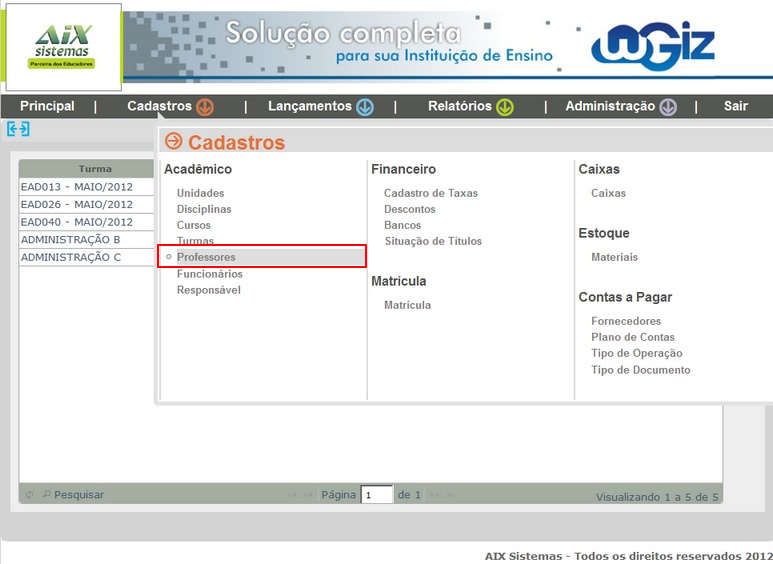Click the blue arrow icon beside Lançamentos
The height and width of the screenshot is (564, 773).
pos(365,107)
